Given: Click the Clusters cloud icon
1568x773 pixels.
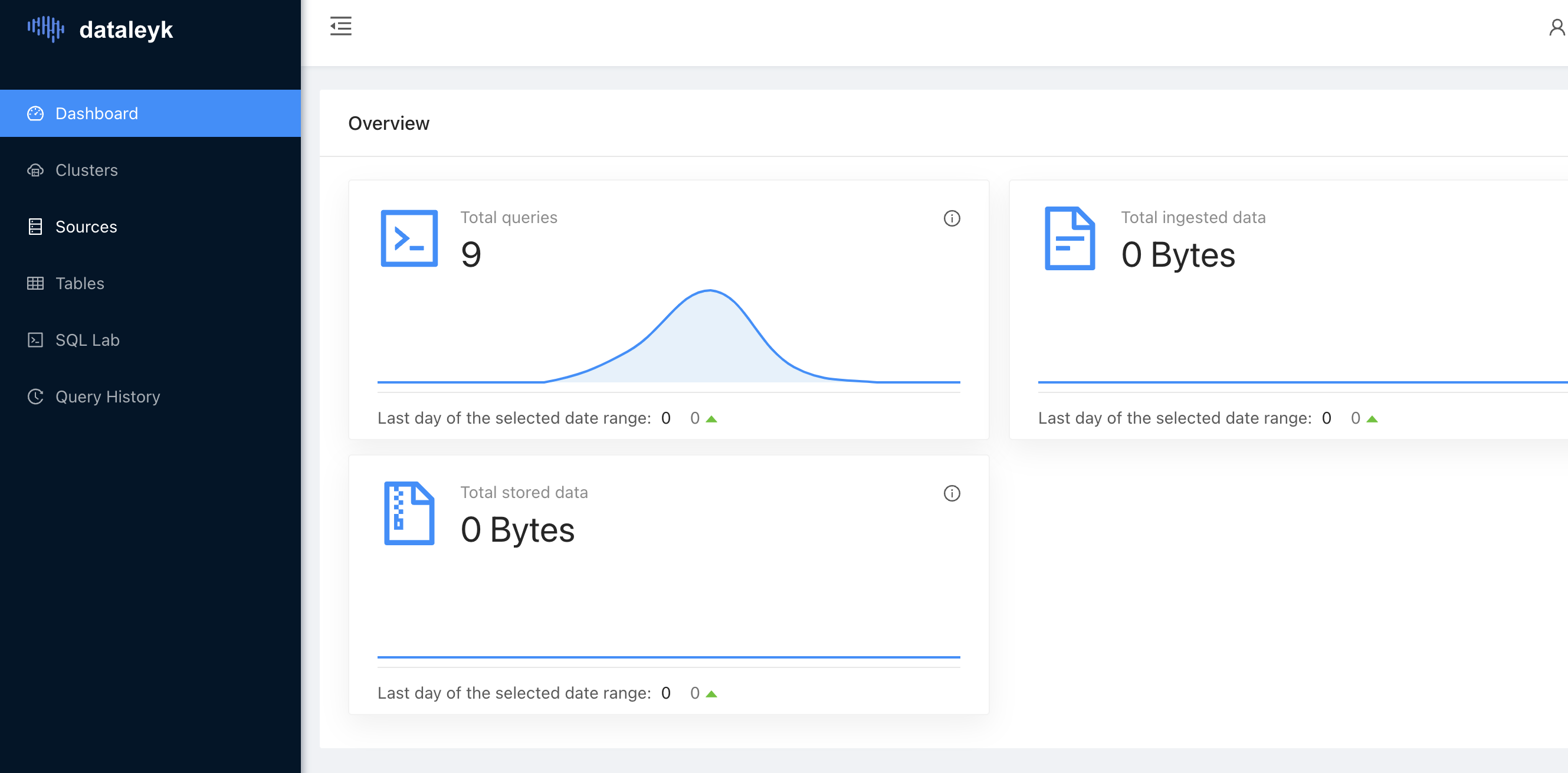Looking at the screenshot, I should click(x=35, y=171).
